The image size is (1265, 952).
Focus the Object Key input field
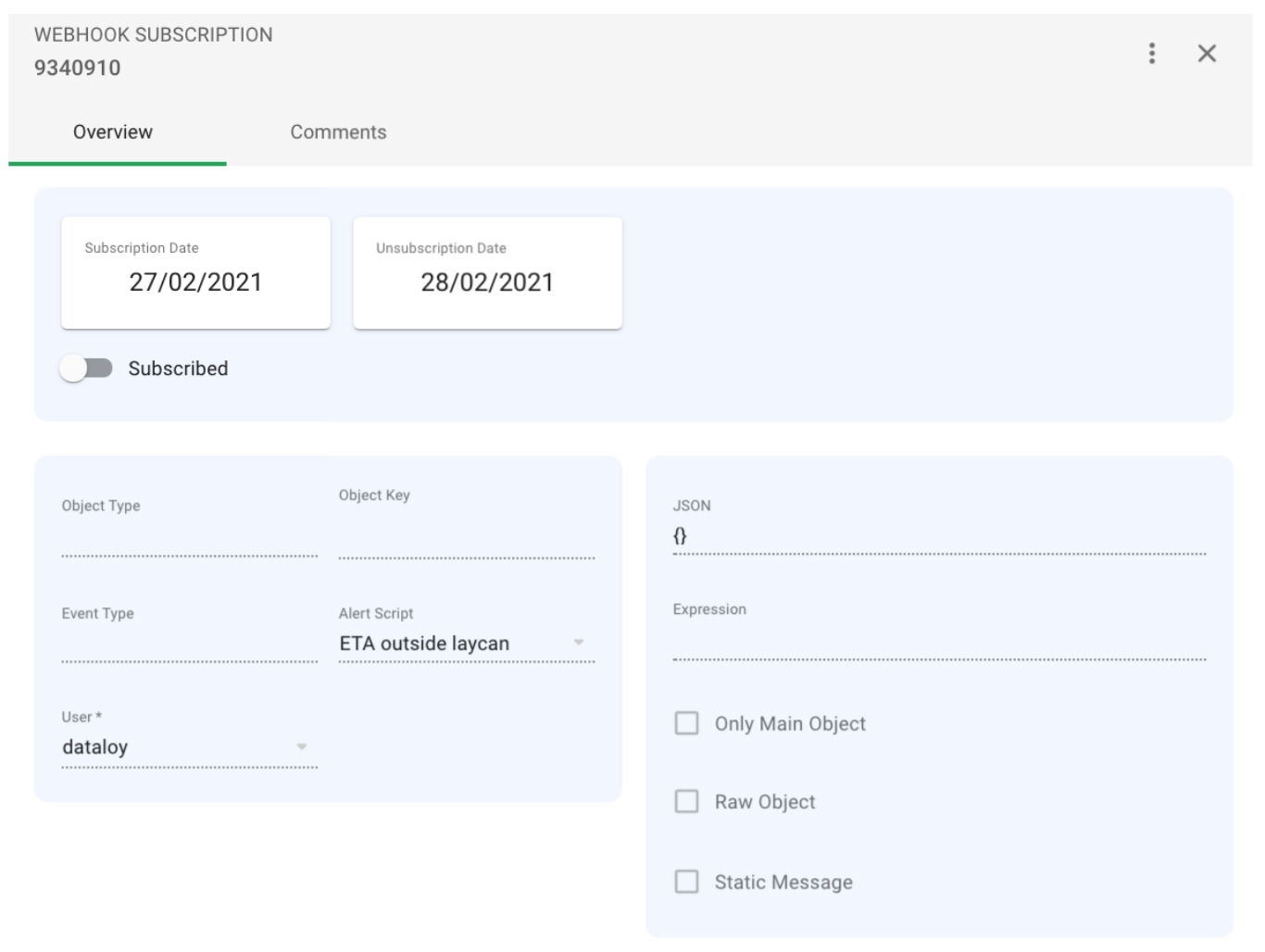[x=466, y=541]
